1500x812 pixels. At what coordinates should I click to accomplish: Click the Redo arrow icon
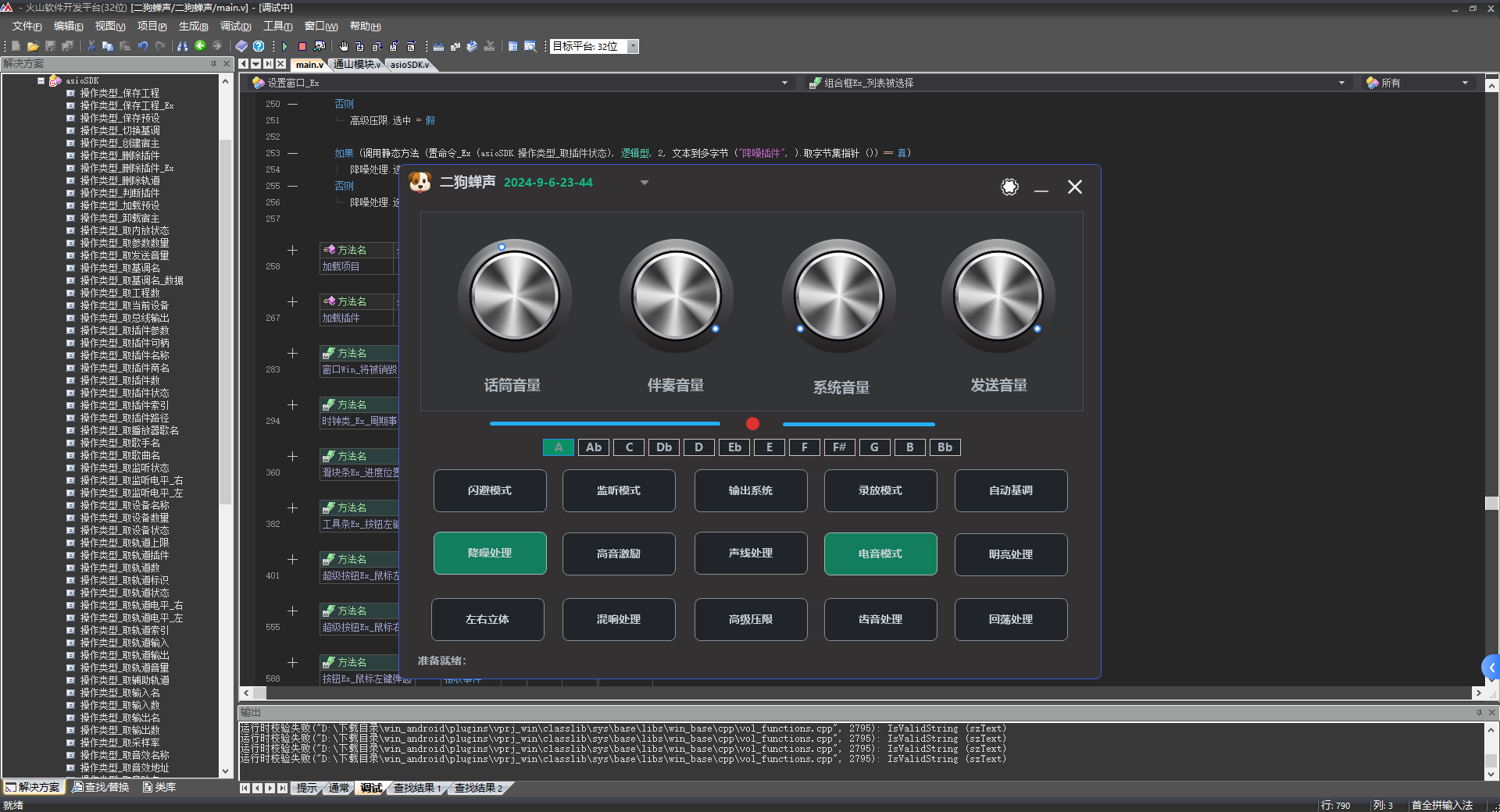(160, 46)
